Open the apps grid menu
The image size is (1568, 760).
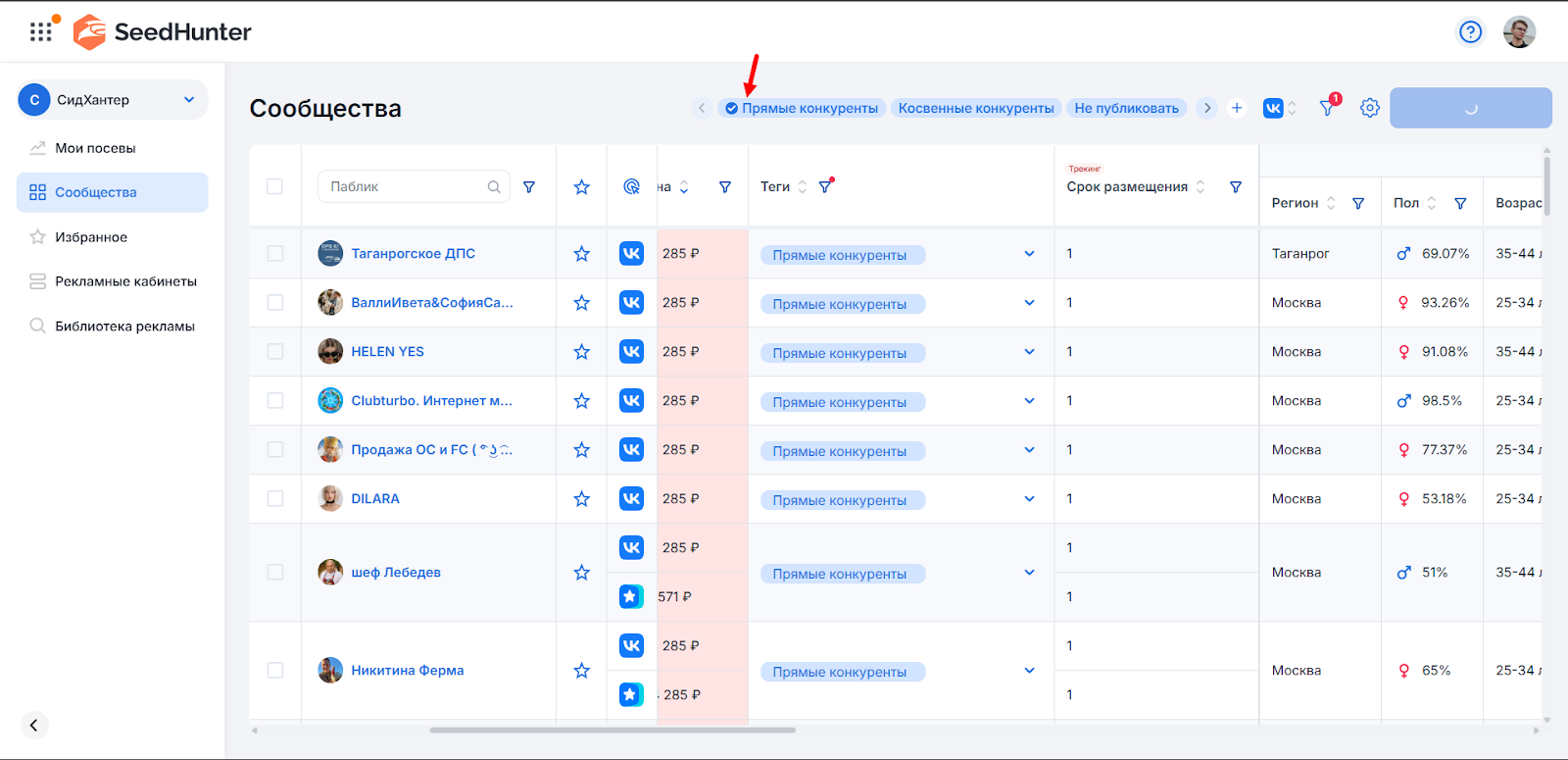pyautogui.click(x=40, y=32)
